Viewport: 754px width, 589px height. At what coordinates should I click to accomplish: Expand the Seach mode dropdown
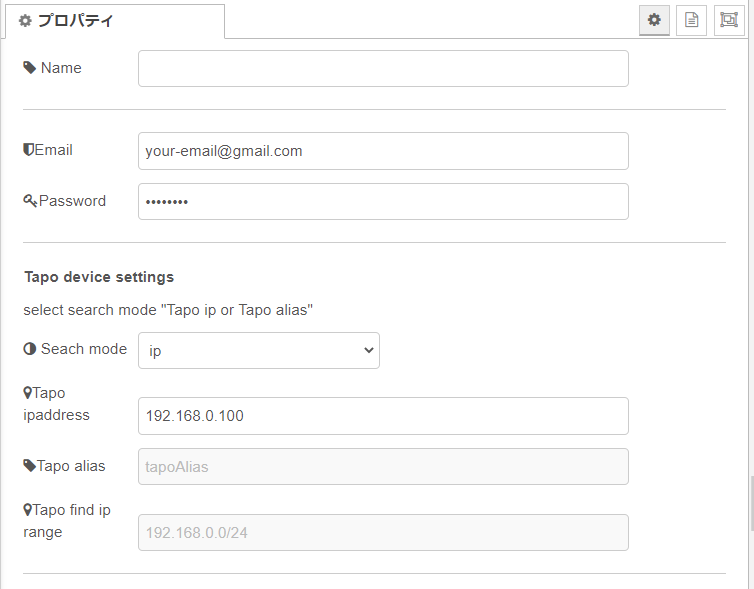point(259,350)
